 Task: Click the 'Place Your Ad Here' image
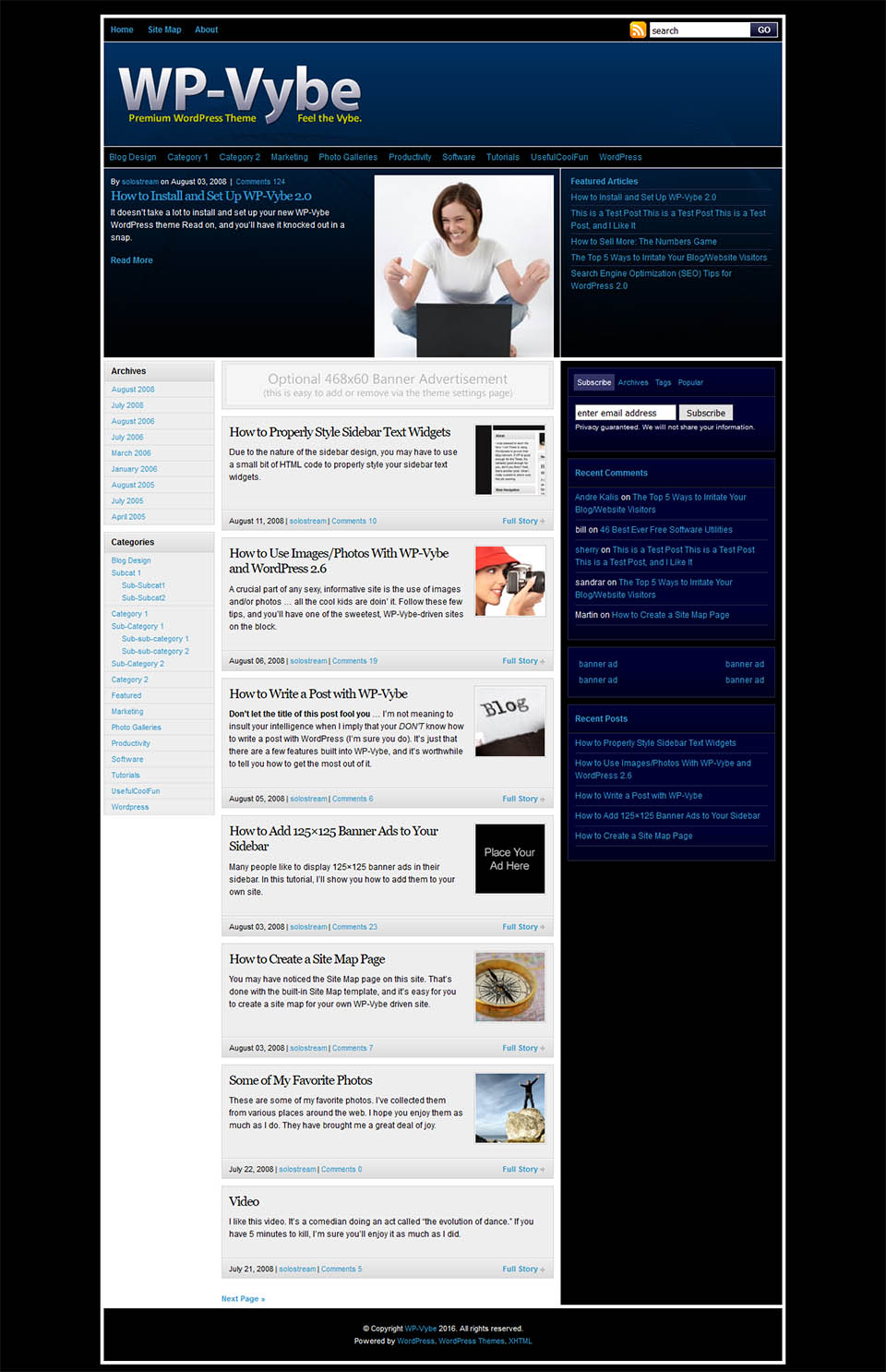(509, 859)
